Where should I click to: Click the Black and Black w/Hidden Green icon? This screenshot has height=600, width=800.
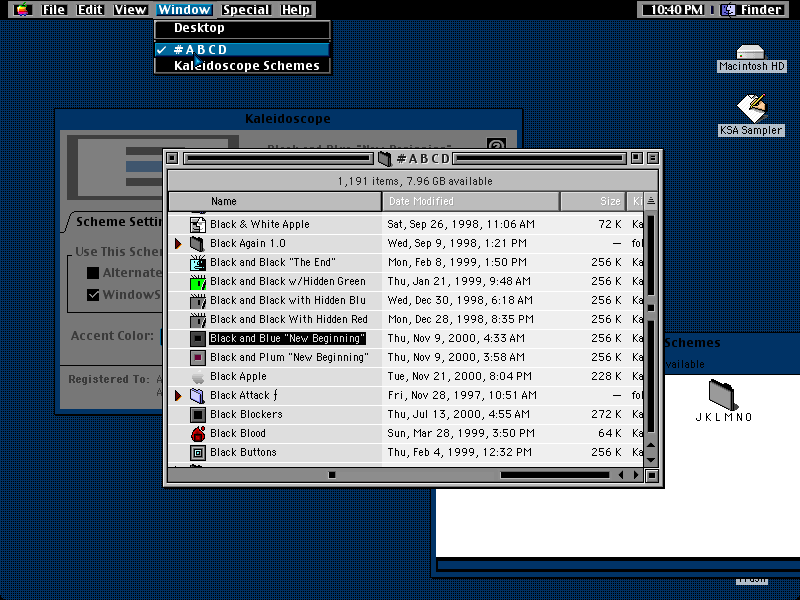[x=197, y=282]
